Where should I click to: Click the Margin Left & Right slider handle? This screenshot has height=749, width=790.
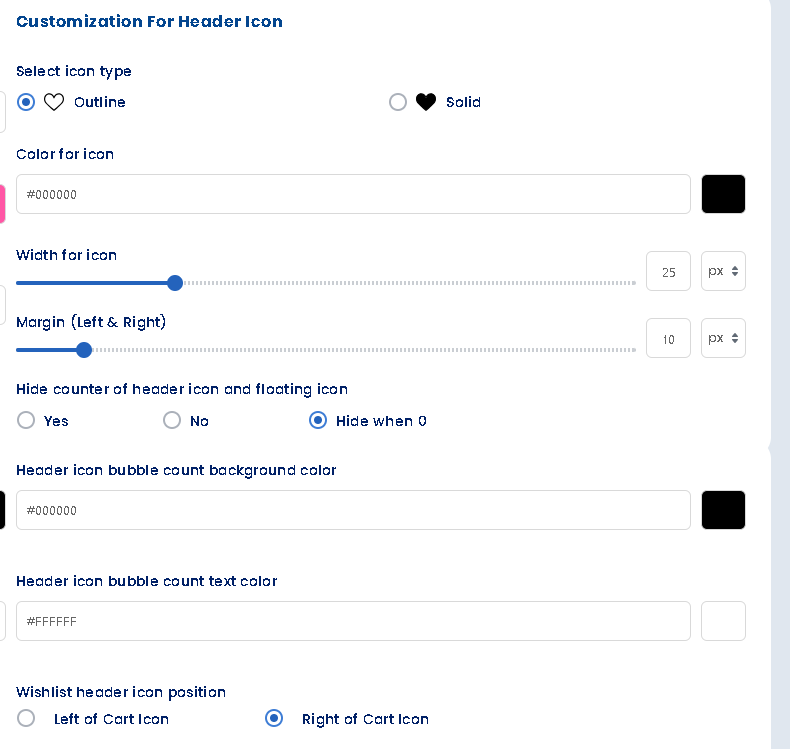(x=84, y=350)
